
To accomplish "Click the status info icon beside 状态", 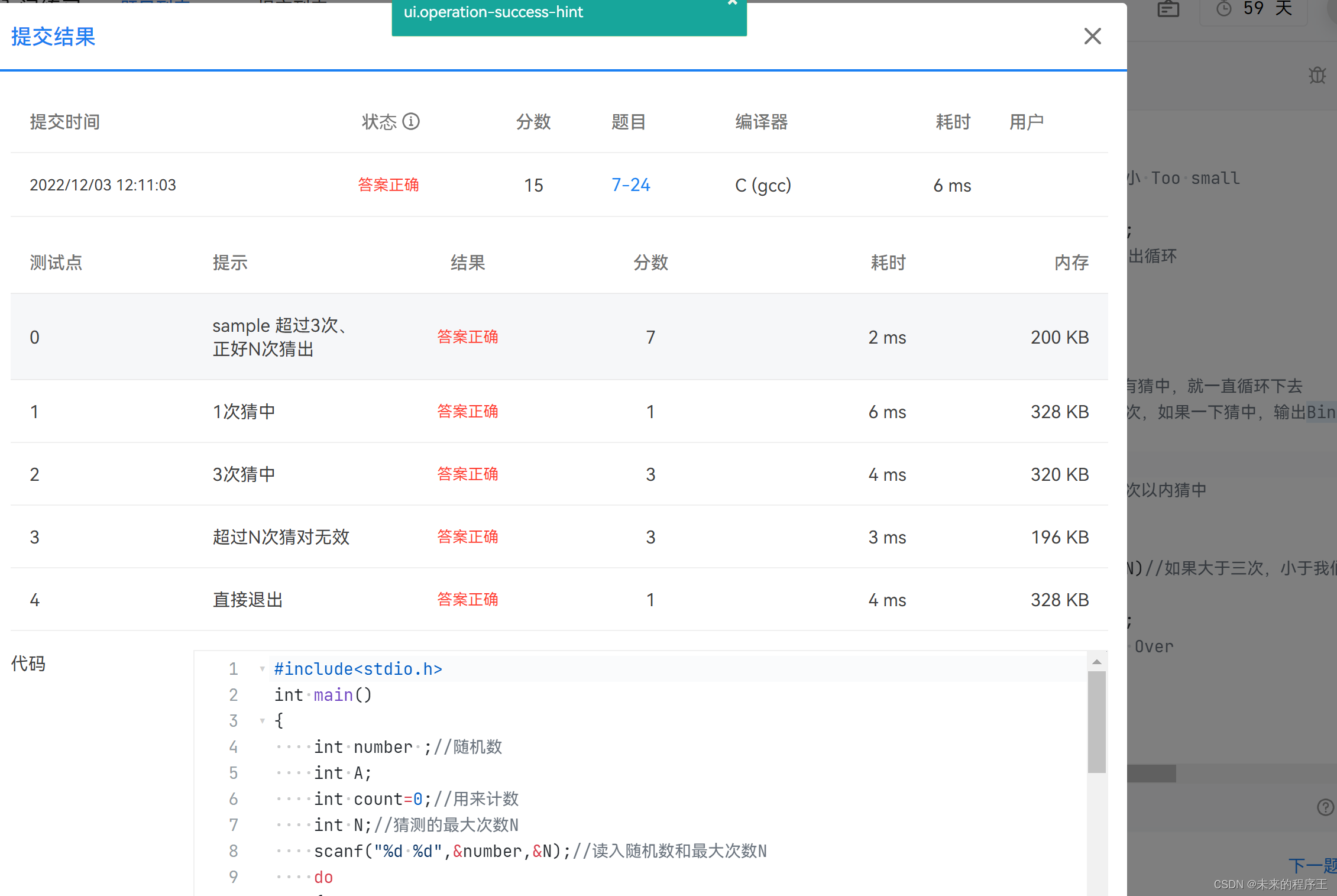I will coord(412,121).
